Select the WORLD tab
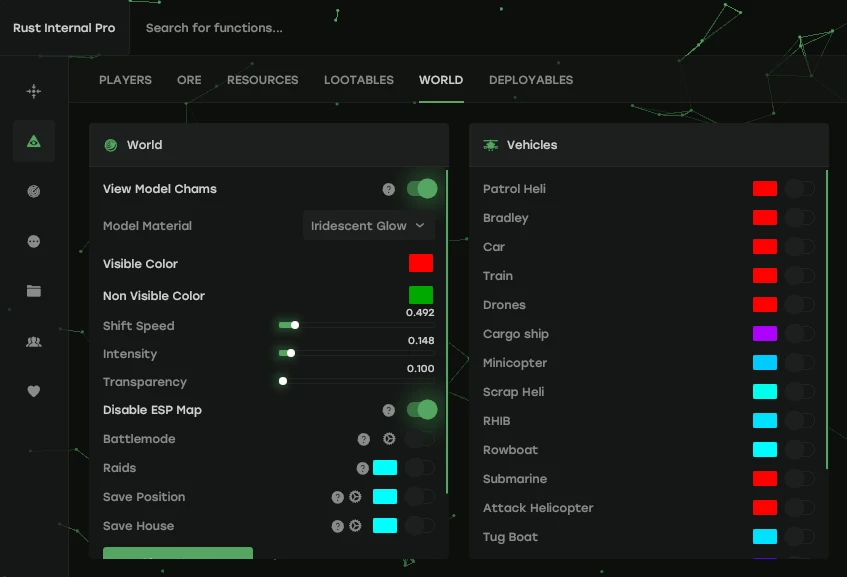 (441, 80)
